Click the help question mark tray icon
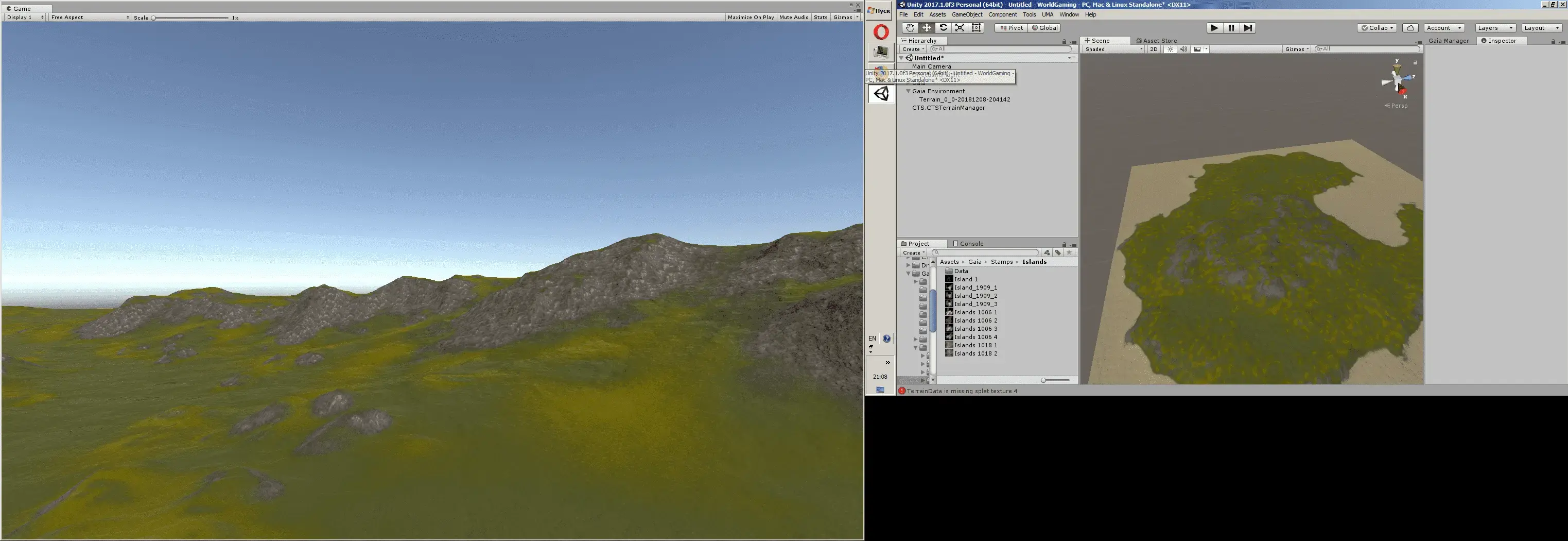Screen dimensions: 1568x541 [887, 339]
